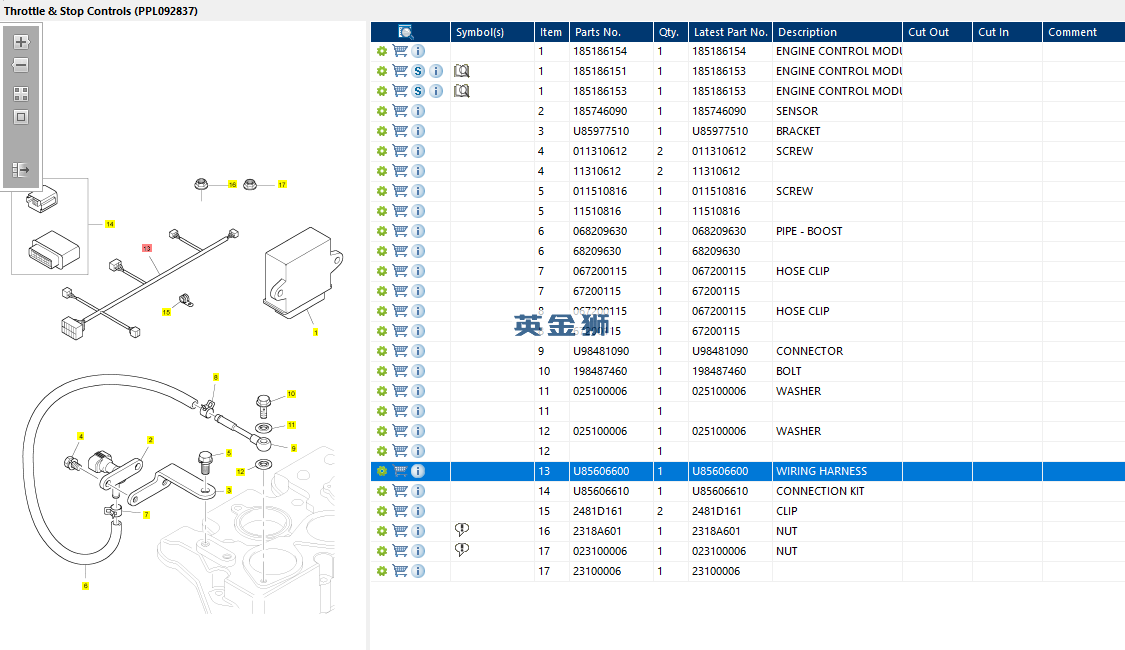Image resolution: width=1125 pixels, height=650 pixels.
Task: Click the Cut Out column header
Action: [937, 32]
